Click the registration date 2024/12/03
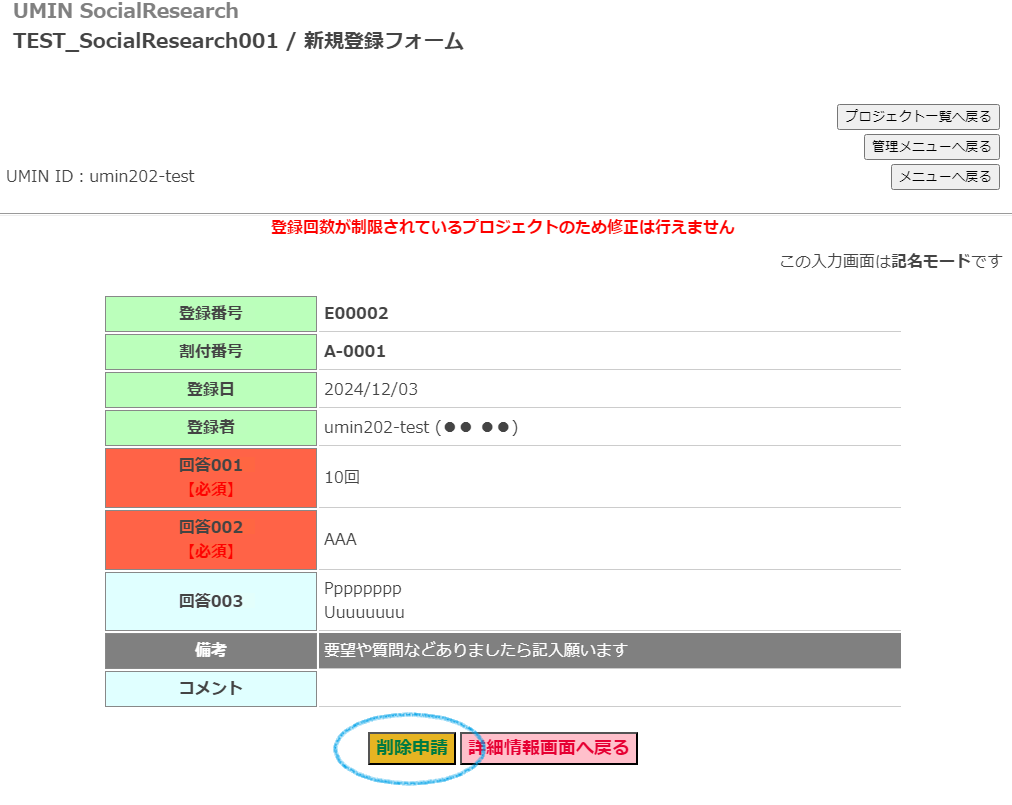The height and width of the screenshot is (805, 1012). 371,390
